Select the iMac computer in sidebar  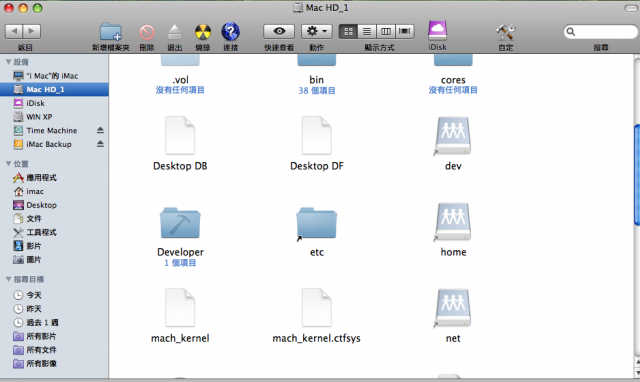point(54,76)
